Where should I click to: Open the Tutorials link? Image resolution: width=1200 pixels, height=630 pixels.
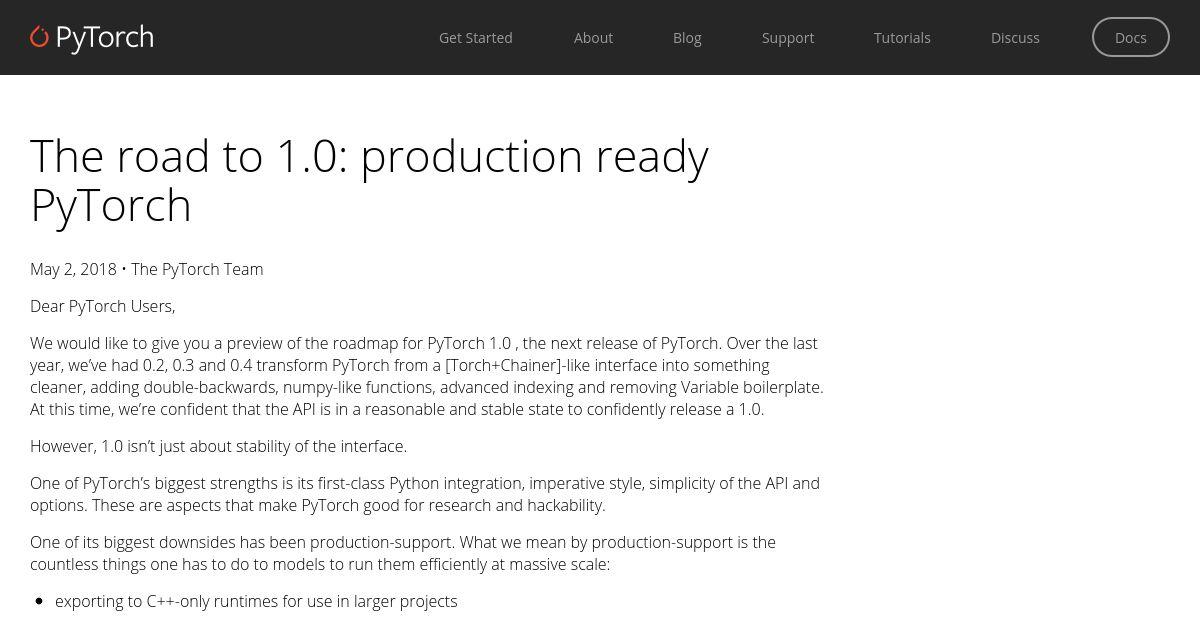click(902, 37)
